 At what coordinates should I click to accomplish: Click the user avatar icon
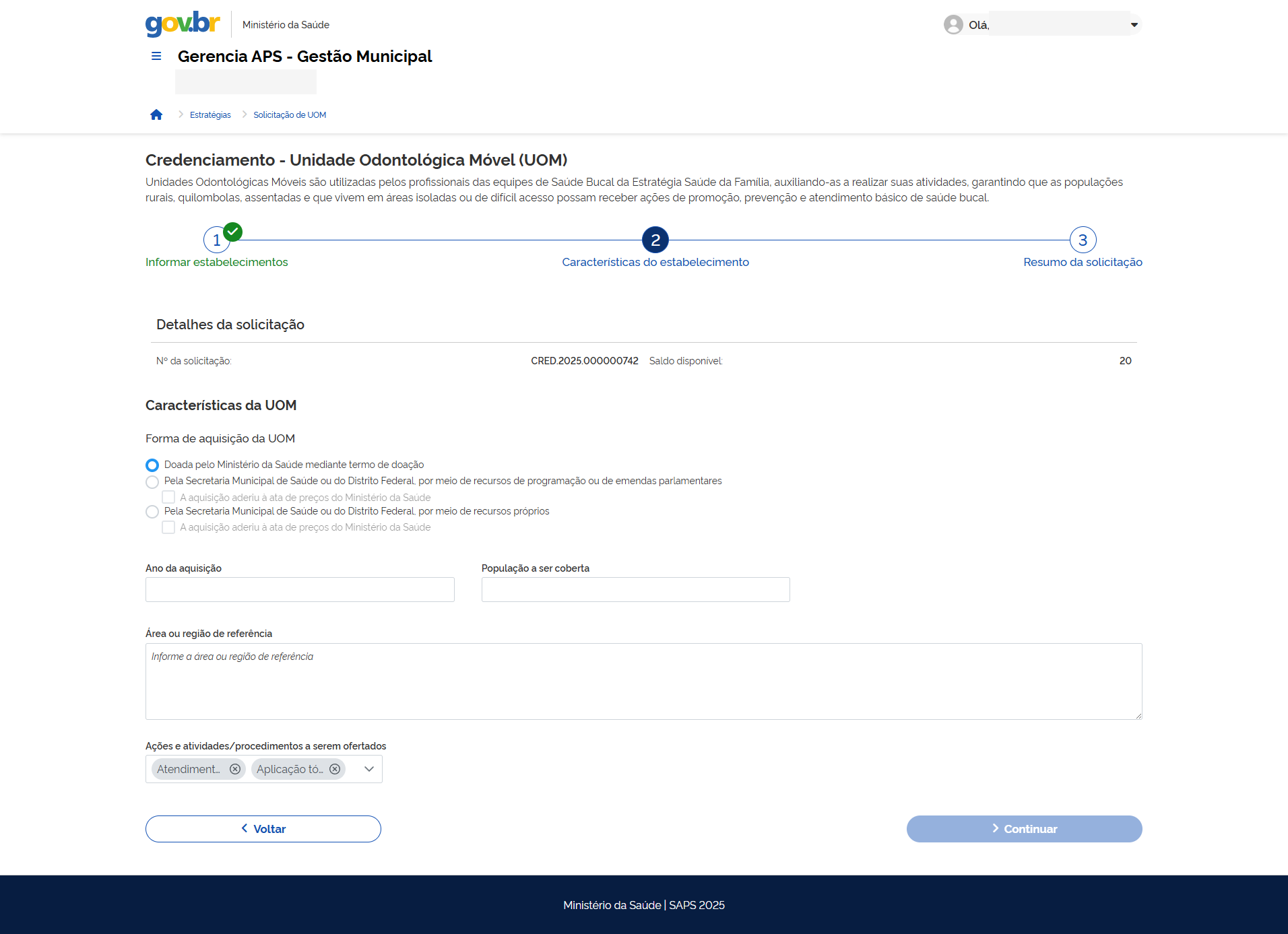point(953,25)
